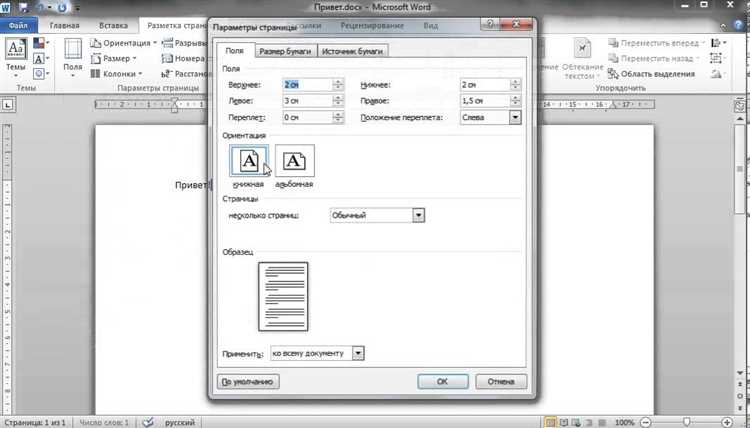The image size is (750, 428).
Task: Minimize the ribbon with the caret icon
Action: coord(723,26)
